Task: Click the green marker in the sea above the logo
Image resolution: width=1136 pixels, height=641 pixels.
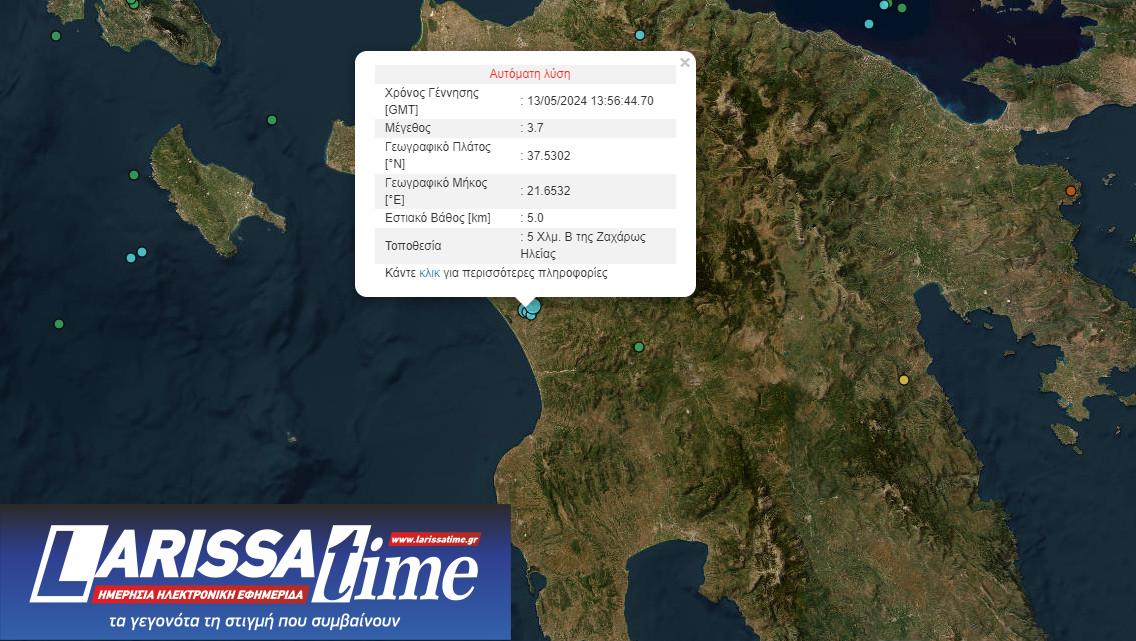Action: pos(59,324)
